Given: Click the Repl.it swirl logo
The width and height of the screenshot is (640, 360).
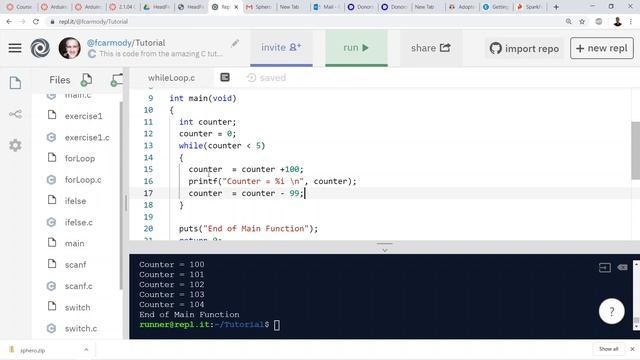Looking at the screenshot, I should click(x=40, y=48).
